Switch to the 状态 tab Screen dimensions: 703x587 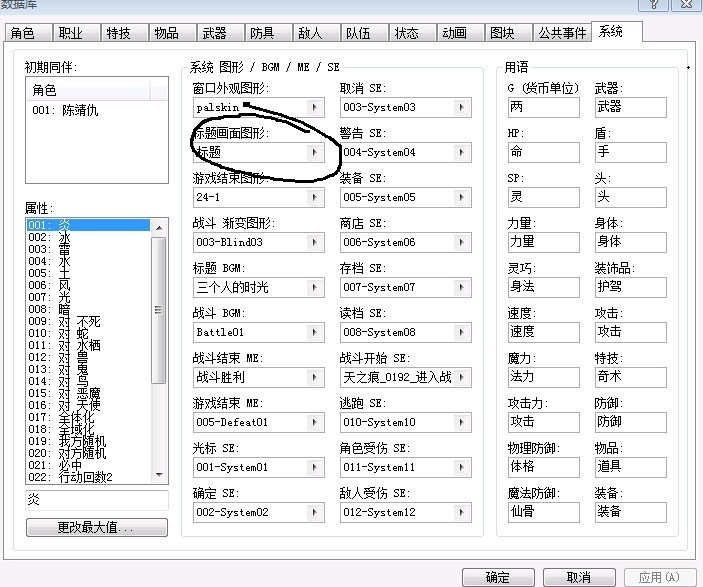(x=412, y=33)
